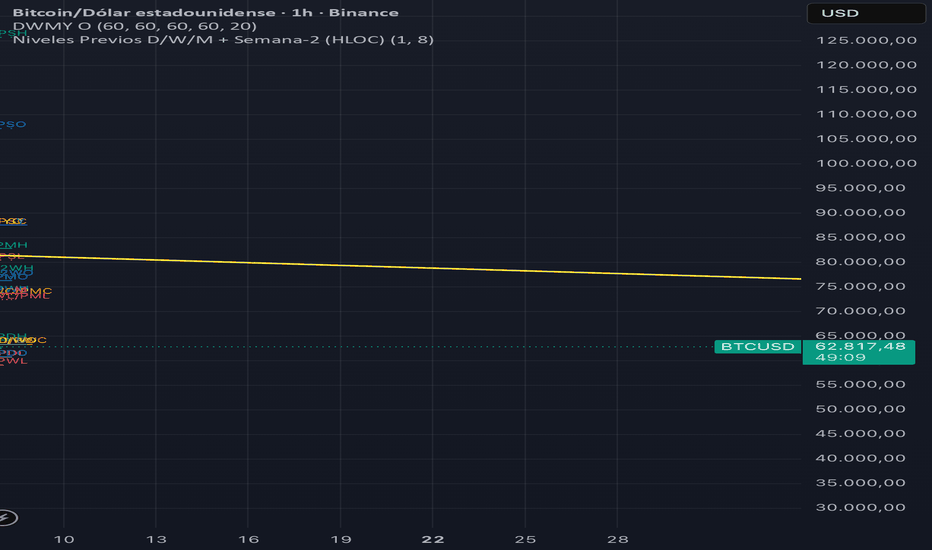Click date 28 on time axis

[618, 540]
